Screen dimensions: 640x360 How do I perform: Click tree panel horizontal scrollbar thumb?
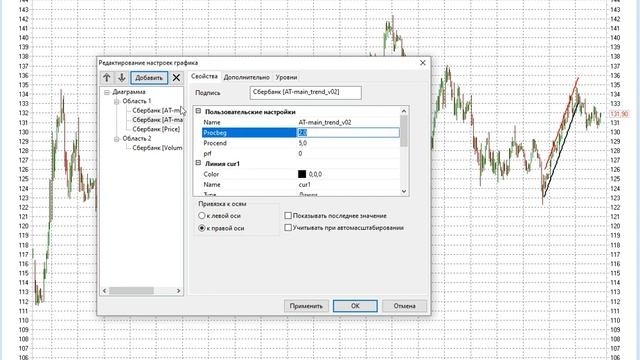pos(131,291)
